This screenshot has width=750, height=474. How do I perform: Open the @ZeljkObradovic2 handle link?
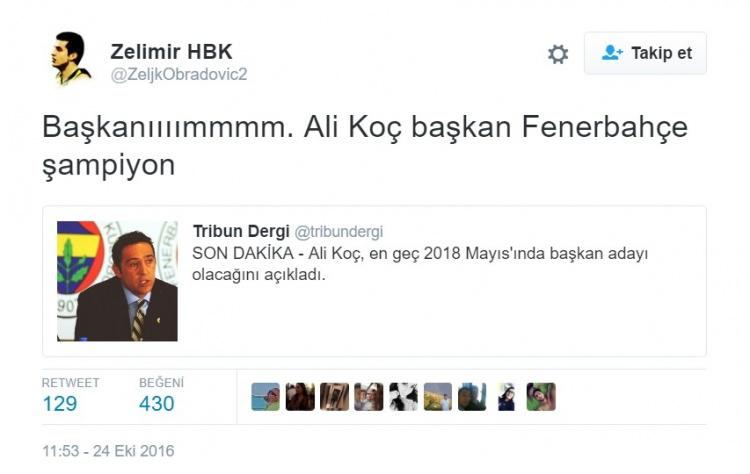pyautogui.click(x=179, y=75)
